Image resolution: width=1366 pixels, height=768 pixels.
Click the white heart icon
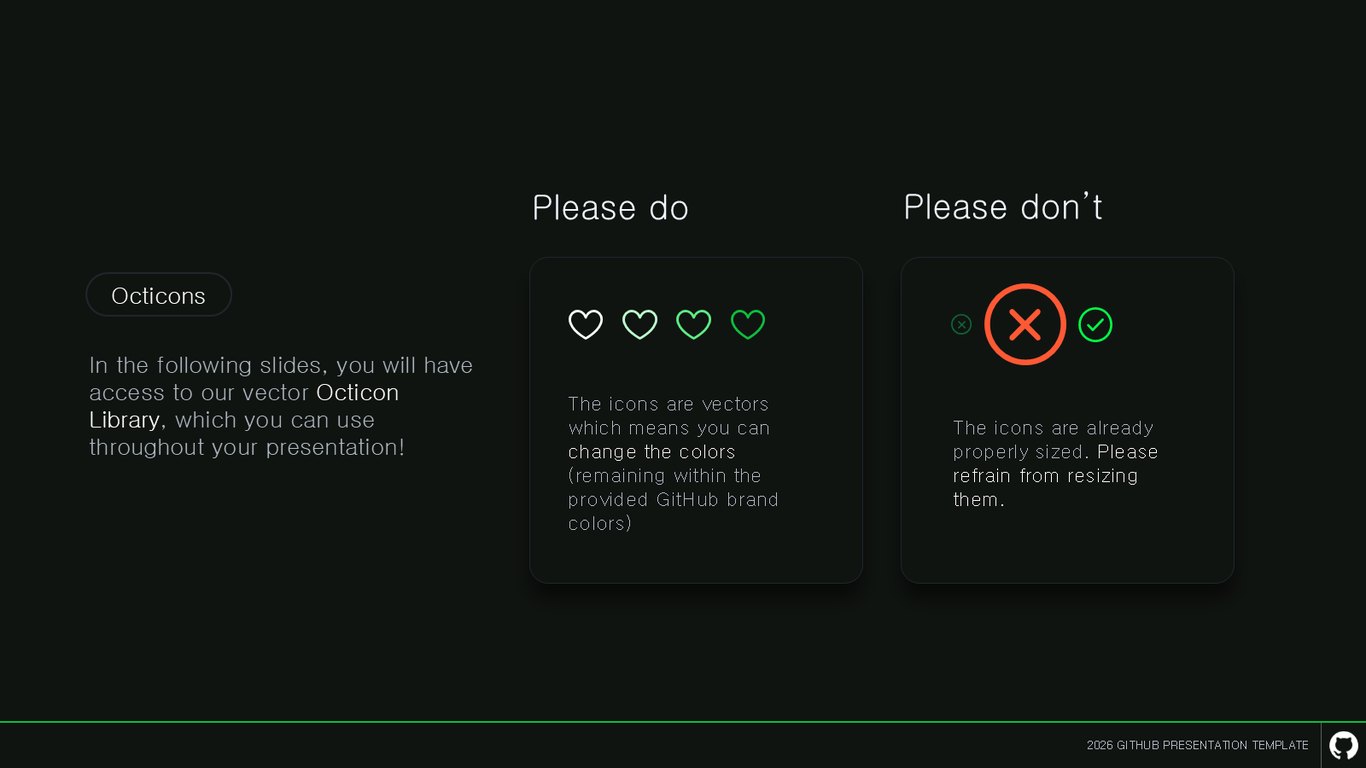pos(586,325)
